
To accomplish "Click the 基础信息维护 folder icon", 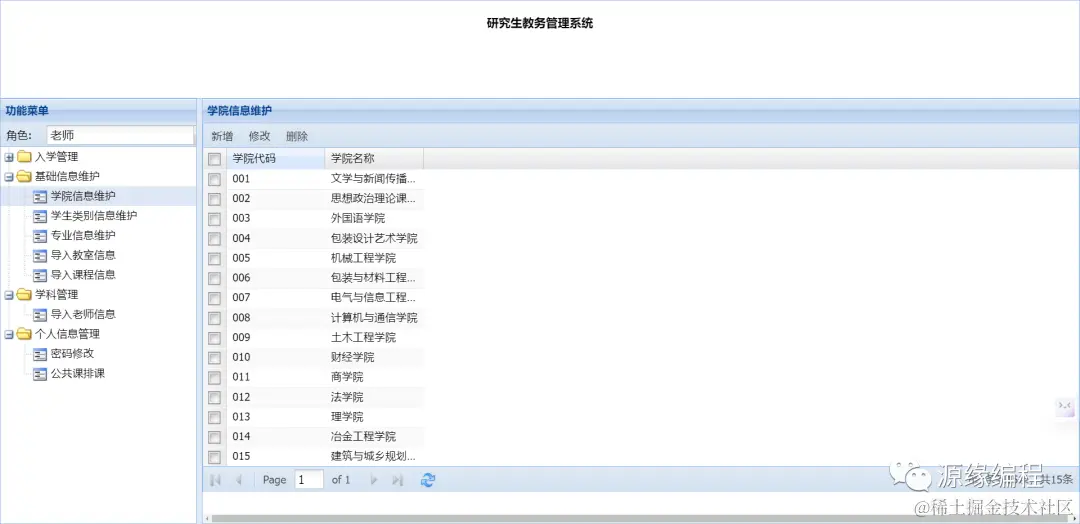I will [24, 176].
